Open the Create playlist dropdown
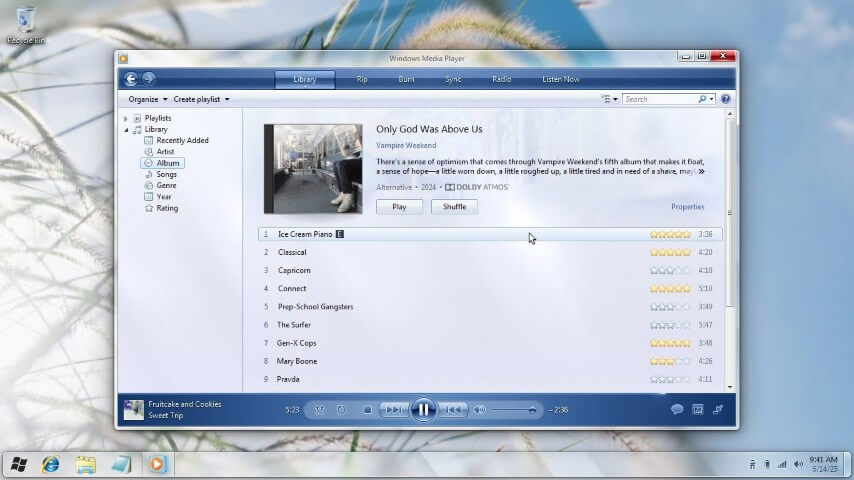This screenshot has width=854, height=480. [201, 99]
